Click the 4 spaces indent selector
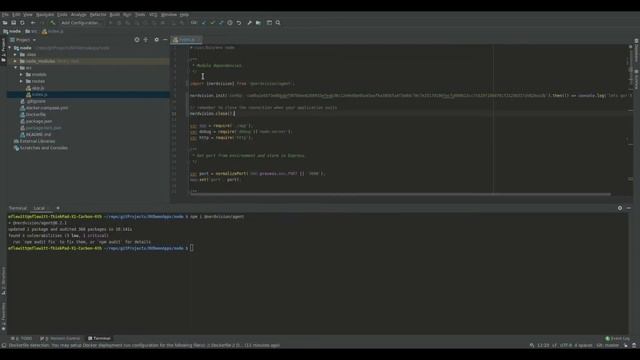This screenshot has width=640, height=360. 583,345
